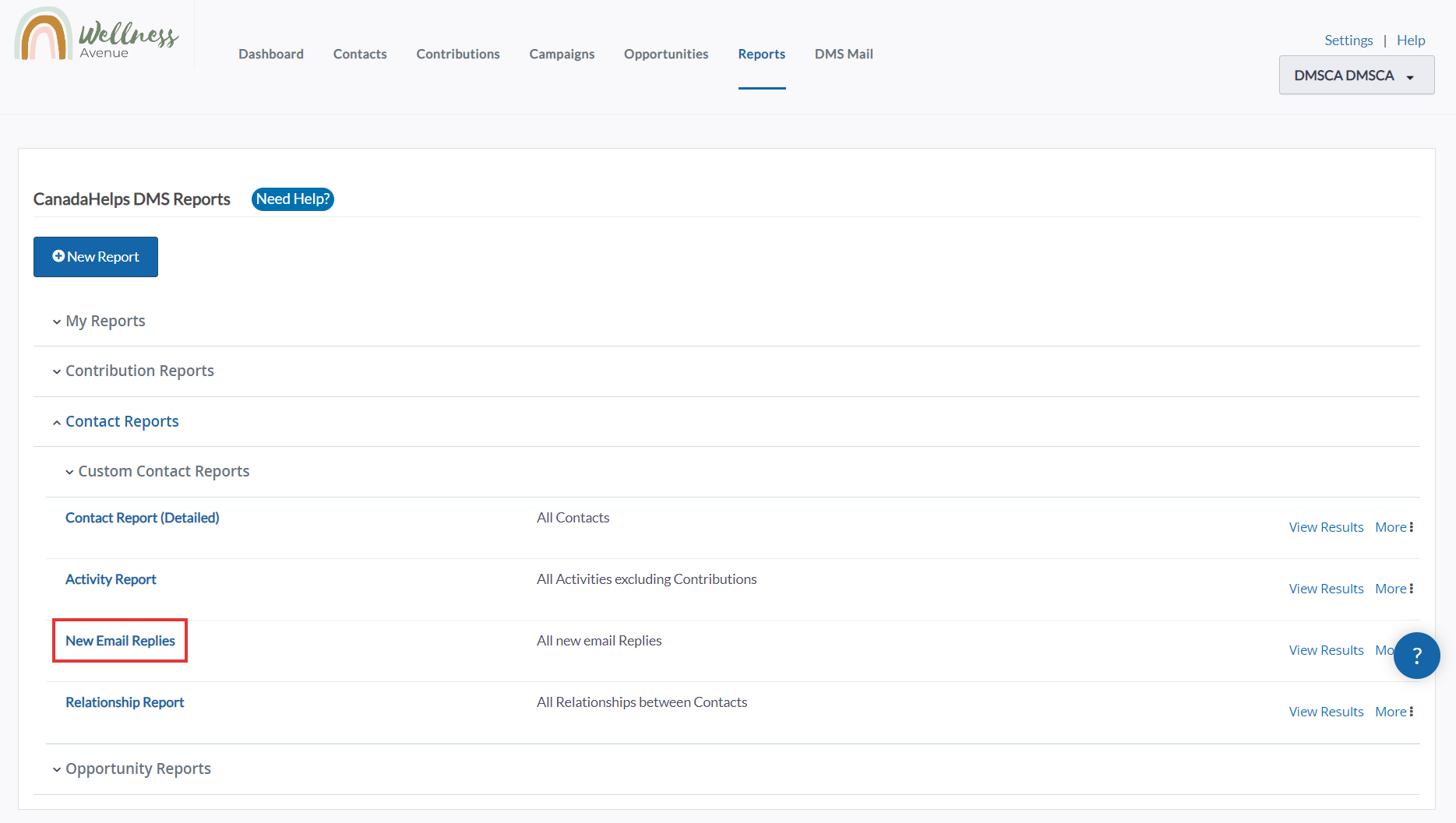Screen dimensions: 1456x823
Task: Click 'All new email Replies' text
Action: point(599,641)
